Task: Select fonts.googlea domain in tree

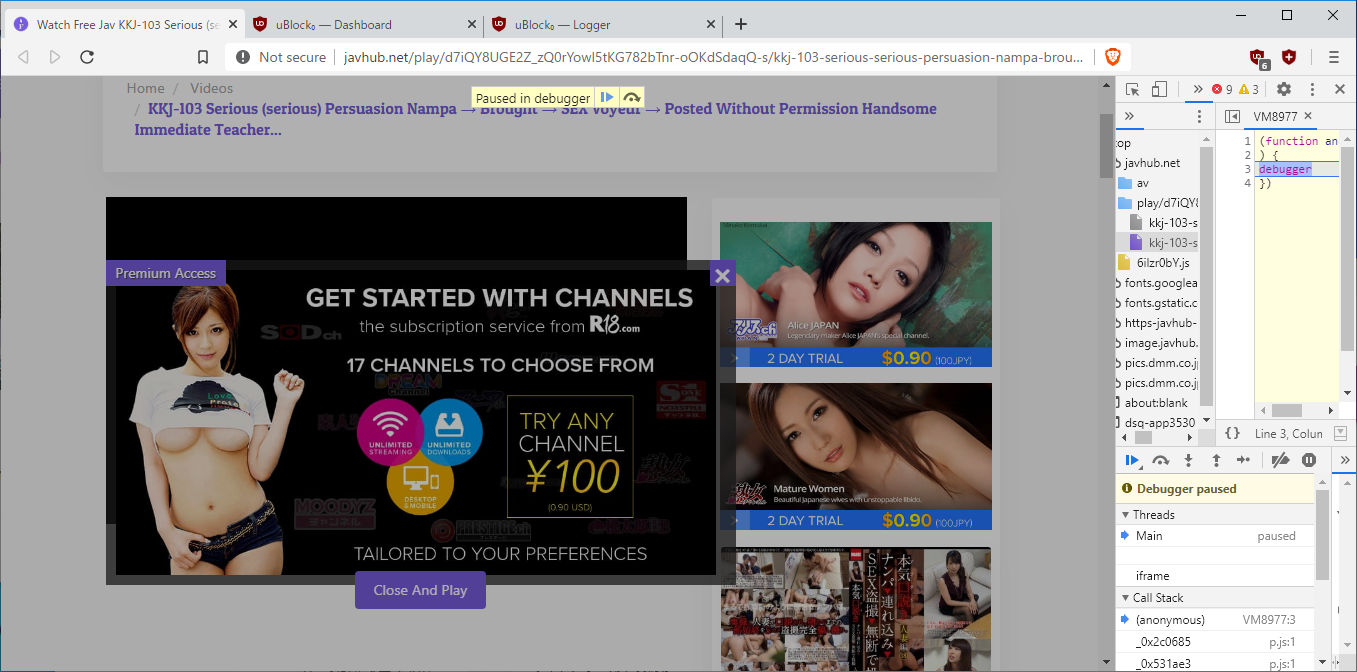Action: pyautogui.click(x=1160, y=283)
